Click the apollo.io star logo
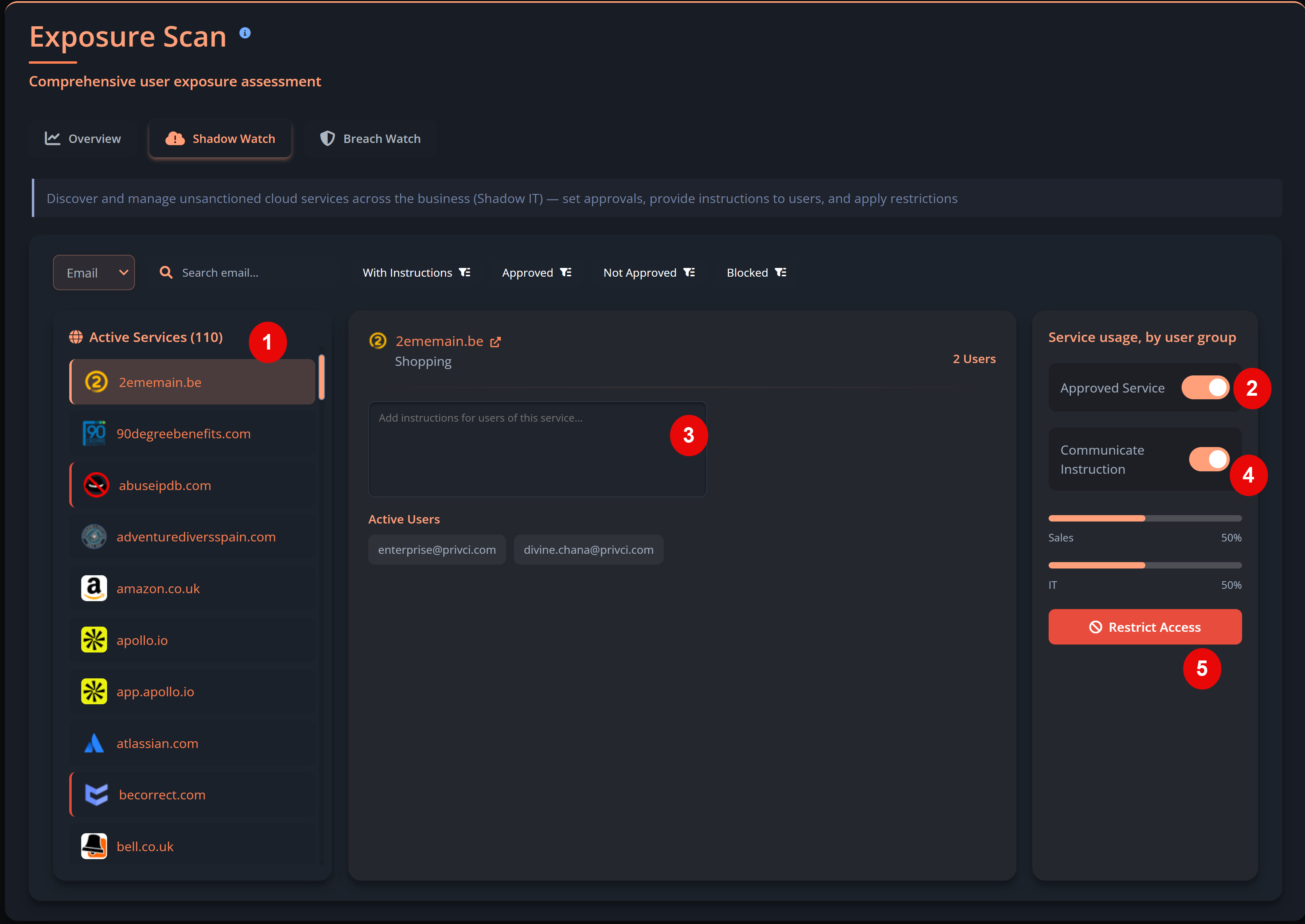 point(94,640)
